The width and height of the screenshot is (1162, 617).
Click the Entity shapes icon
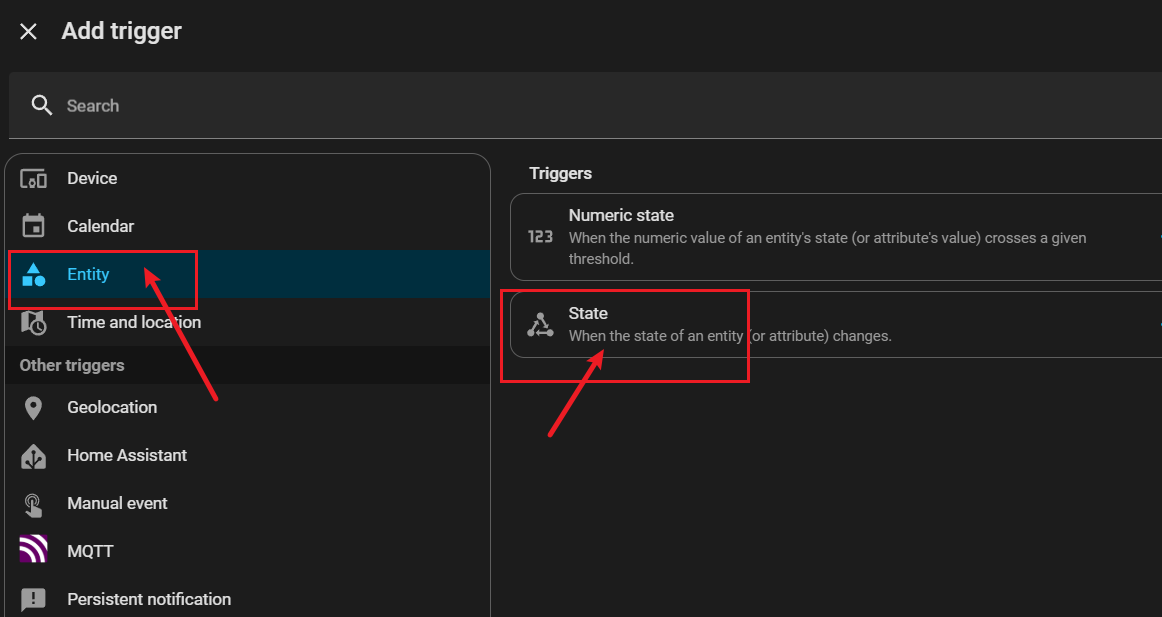point(34,274)
